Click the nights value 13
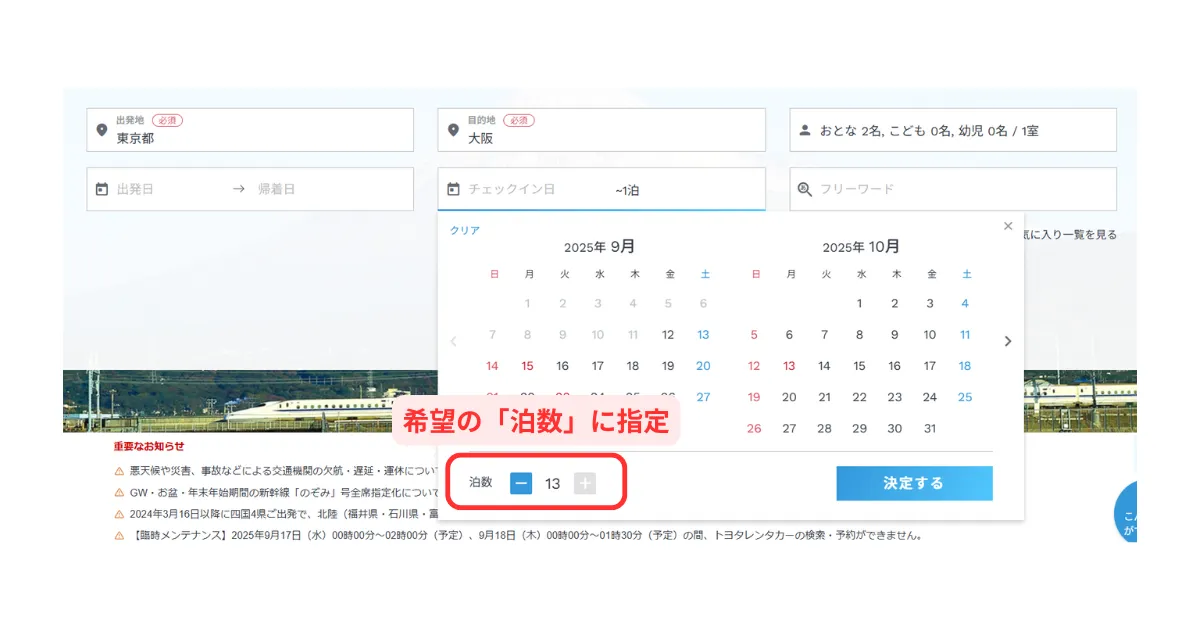 (x=553, y=484)
